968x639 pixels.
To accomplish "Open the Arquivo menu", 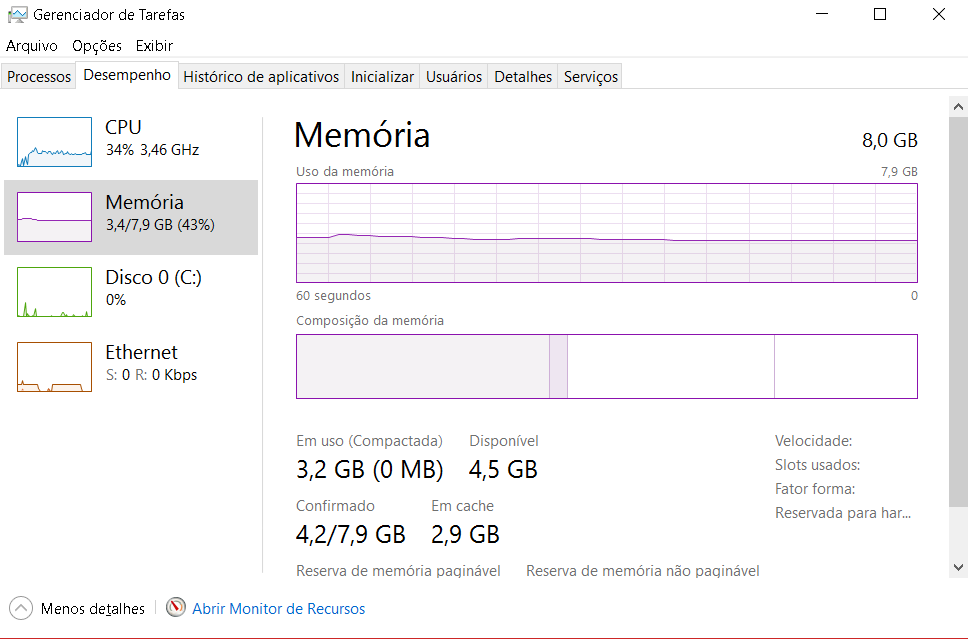I will pyautogui.click(x=31, y=46).
